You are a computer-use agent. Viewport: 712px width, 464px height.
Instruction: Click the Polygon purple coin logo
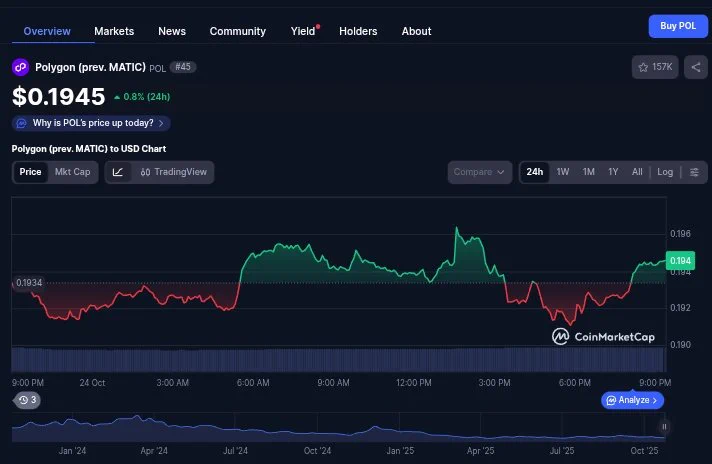[20, 68]
